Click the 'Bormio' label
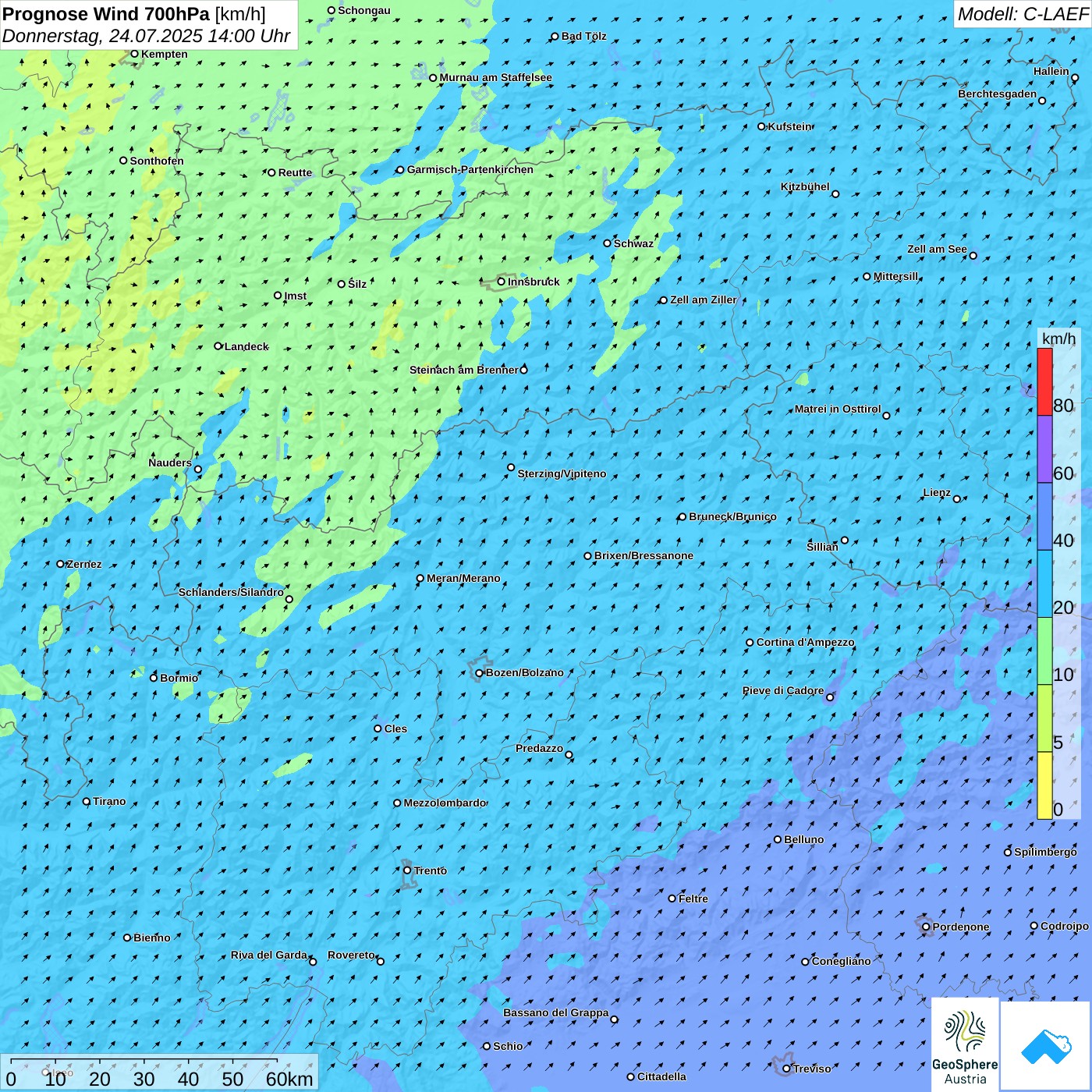The height and width of the screenshot is (1092, 1092). (x=179, y=678)
